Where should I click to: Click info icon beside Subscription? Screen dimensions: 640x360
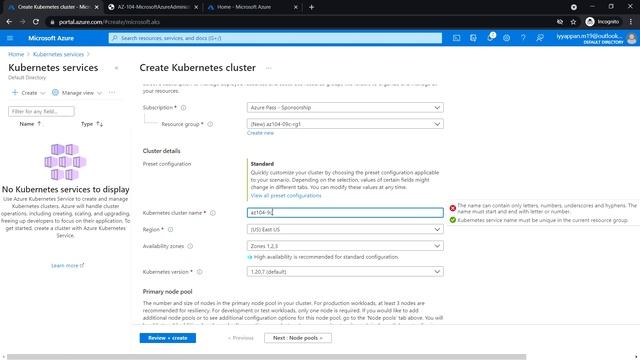(183, 108)
